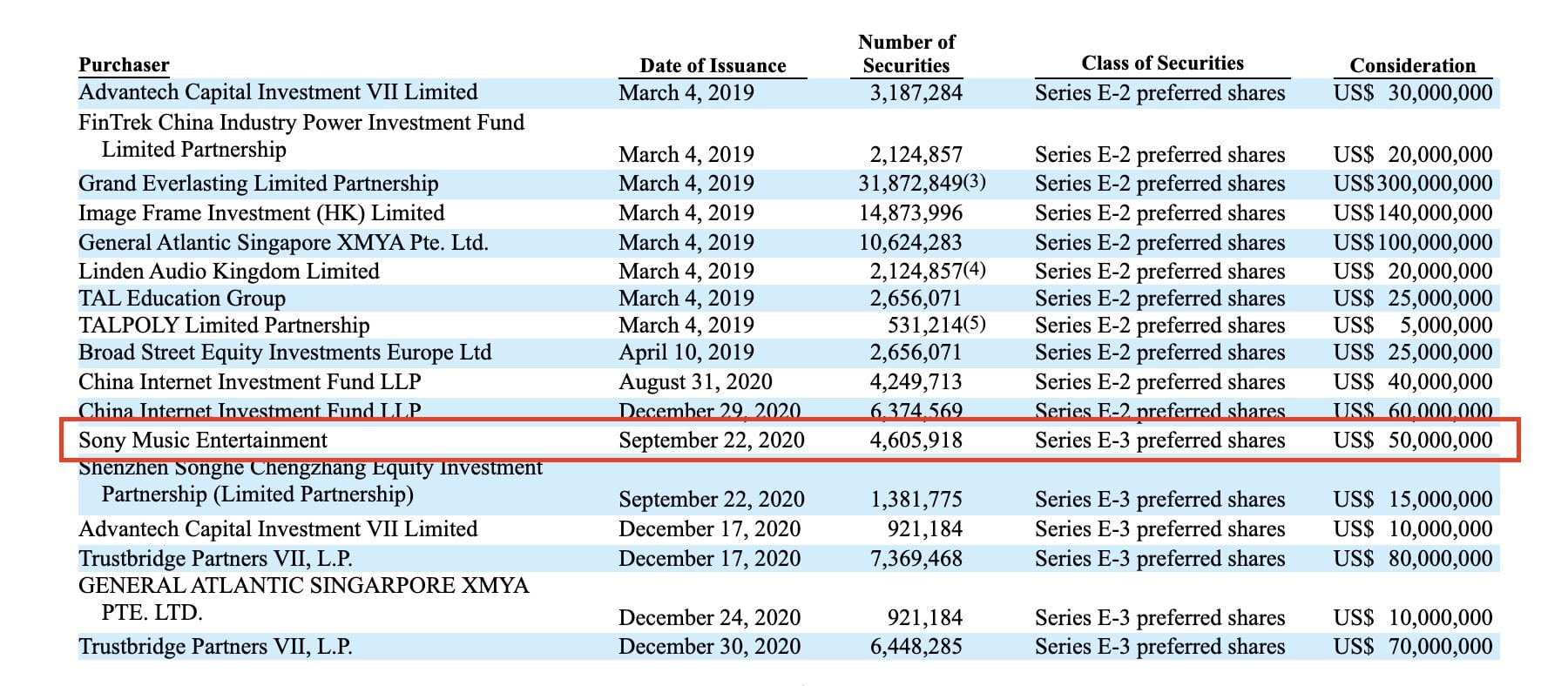Select Image Frame Investment (HK) Limited
1568x686 pixels.
(x=261, y=213)
